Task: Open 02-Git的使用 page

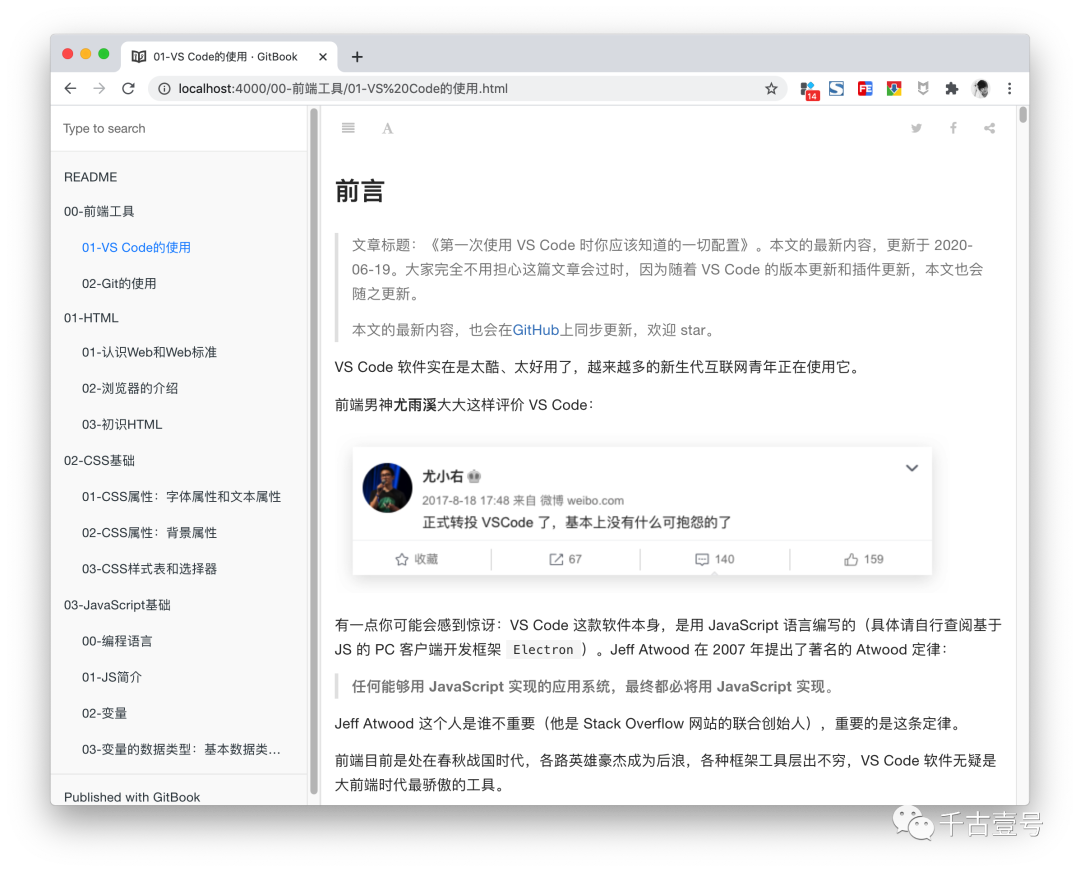Action: (118, 283)
